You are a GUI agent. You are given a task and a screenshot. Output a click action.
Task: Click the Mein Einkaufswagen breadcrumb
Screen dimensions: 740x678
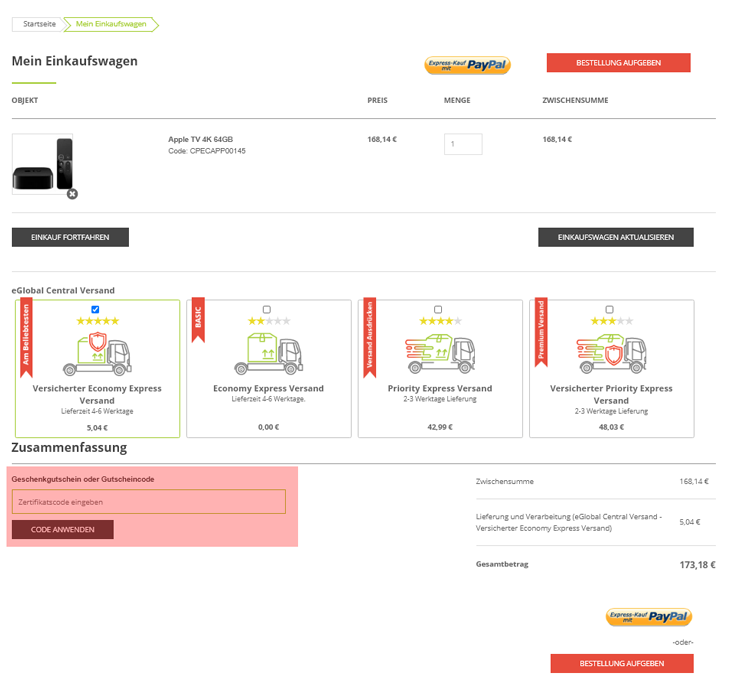tap(111, 24)
